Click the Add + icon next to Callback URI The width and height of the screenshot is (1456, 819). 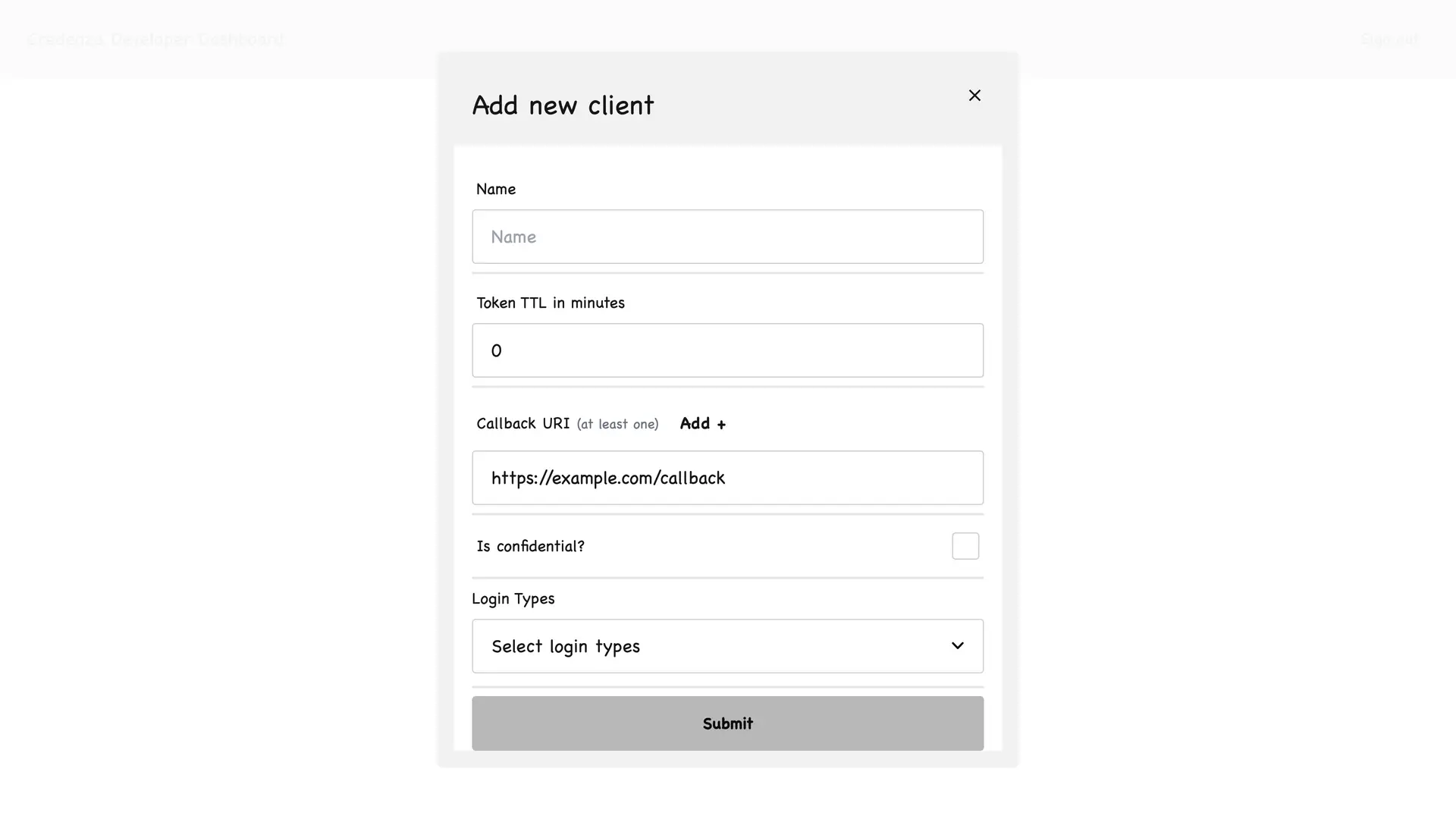701,423
